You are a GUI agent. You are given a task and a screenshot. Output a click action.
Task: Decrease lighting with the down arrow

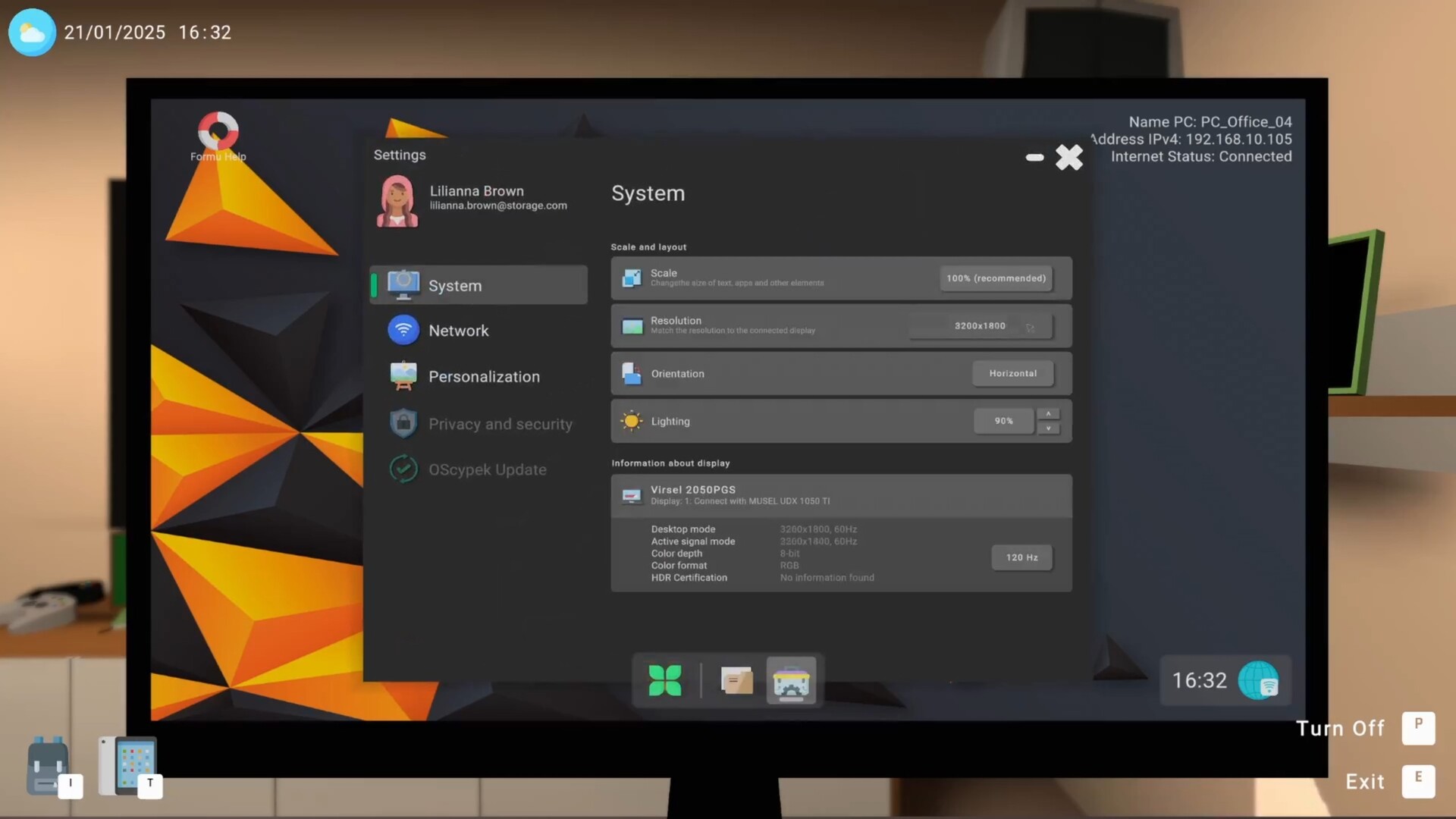[1048, 428]
